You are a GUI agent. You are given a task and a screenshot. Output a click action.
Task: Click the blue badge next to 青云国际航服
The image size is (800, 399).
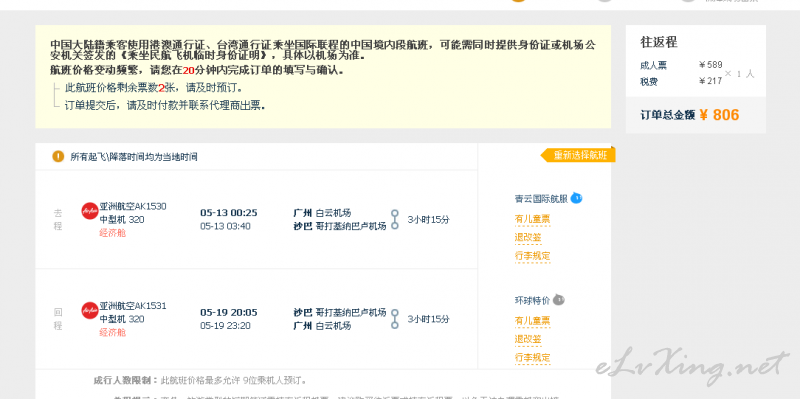(576, 198)
